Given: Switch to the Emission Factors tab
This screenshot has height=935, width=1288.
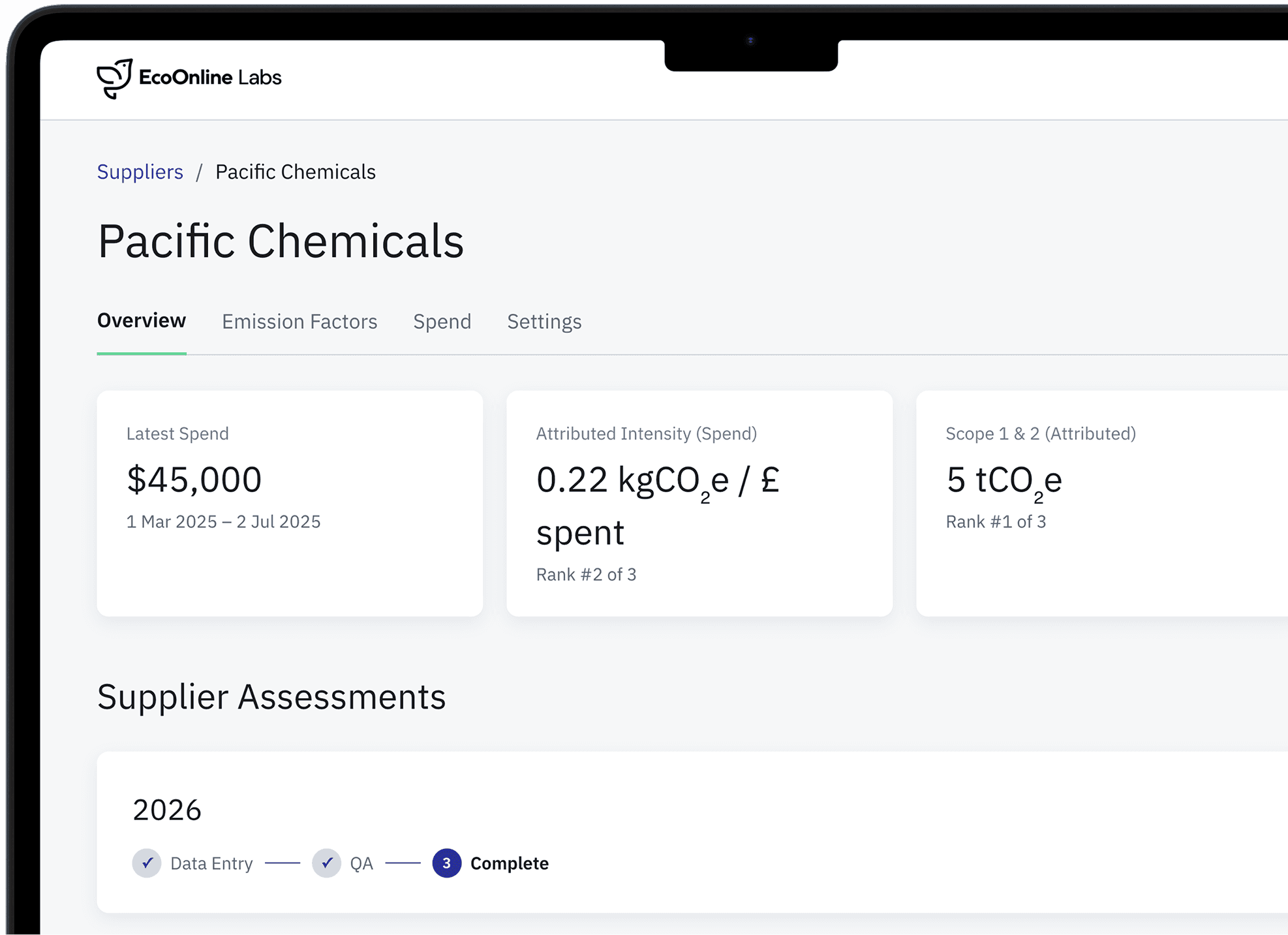Looking at the screenshot, I should (299, 322).
